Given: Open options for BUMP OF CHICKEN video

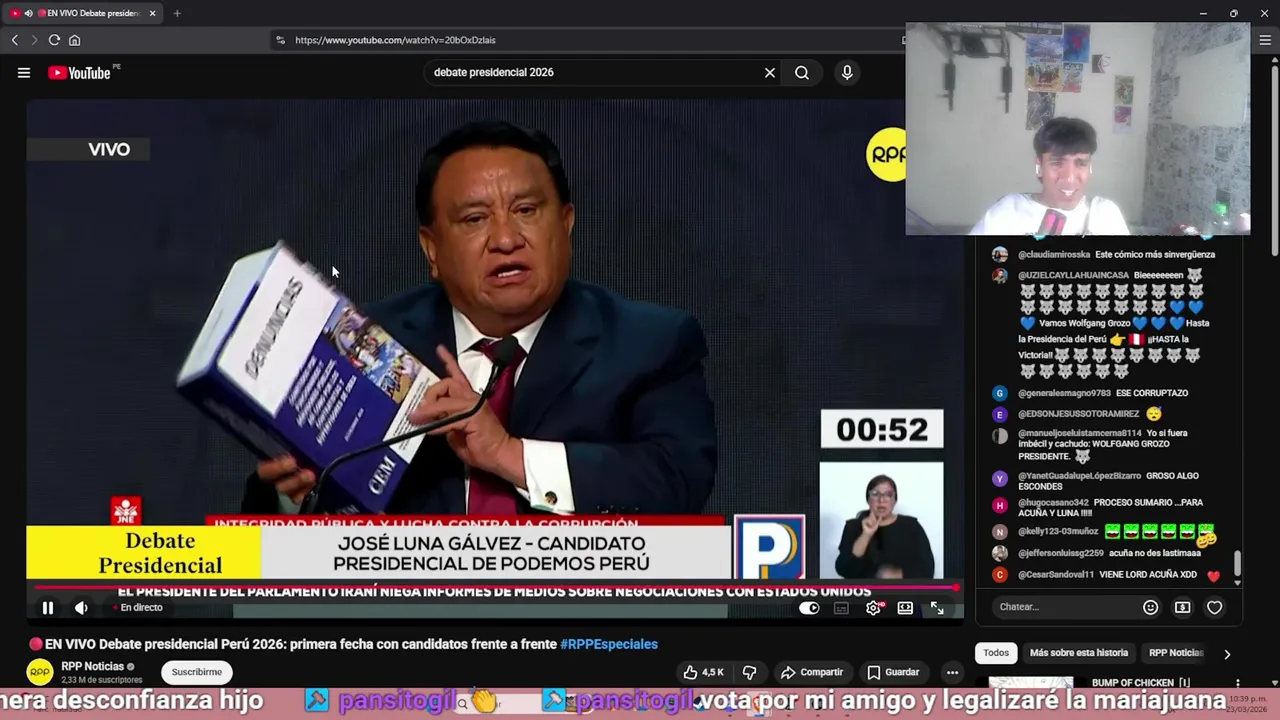Looking at the screenshot, I should coord(1237,684).
